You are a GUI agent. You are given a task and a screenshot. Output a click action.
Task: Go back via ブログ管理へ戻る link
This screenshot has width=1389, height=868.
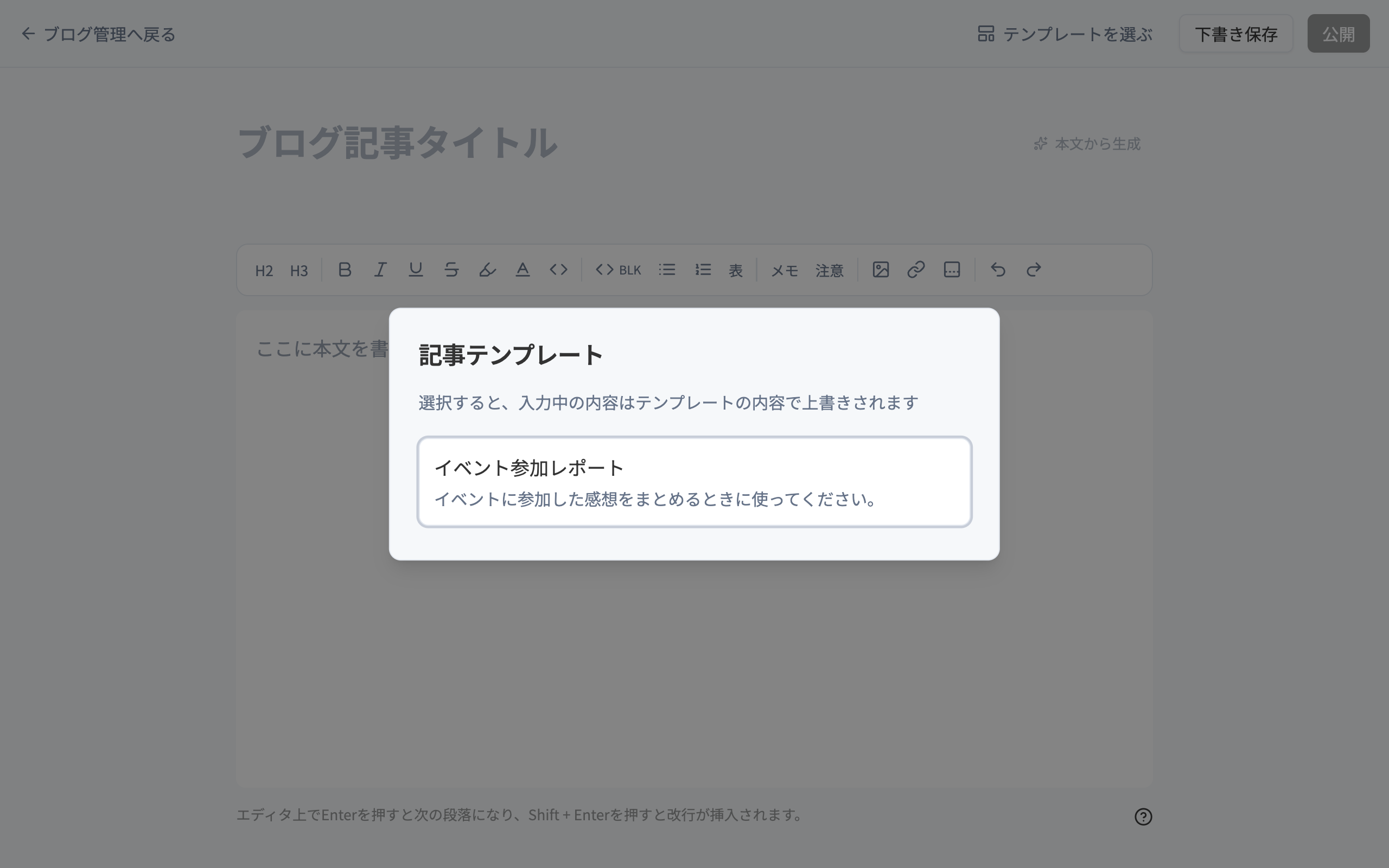coord(98,34)
